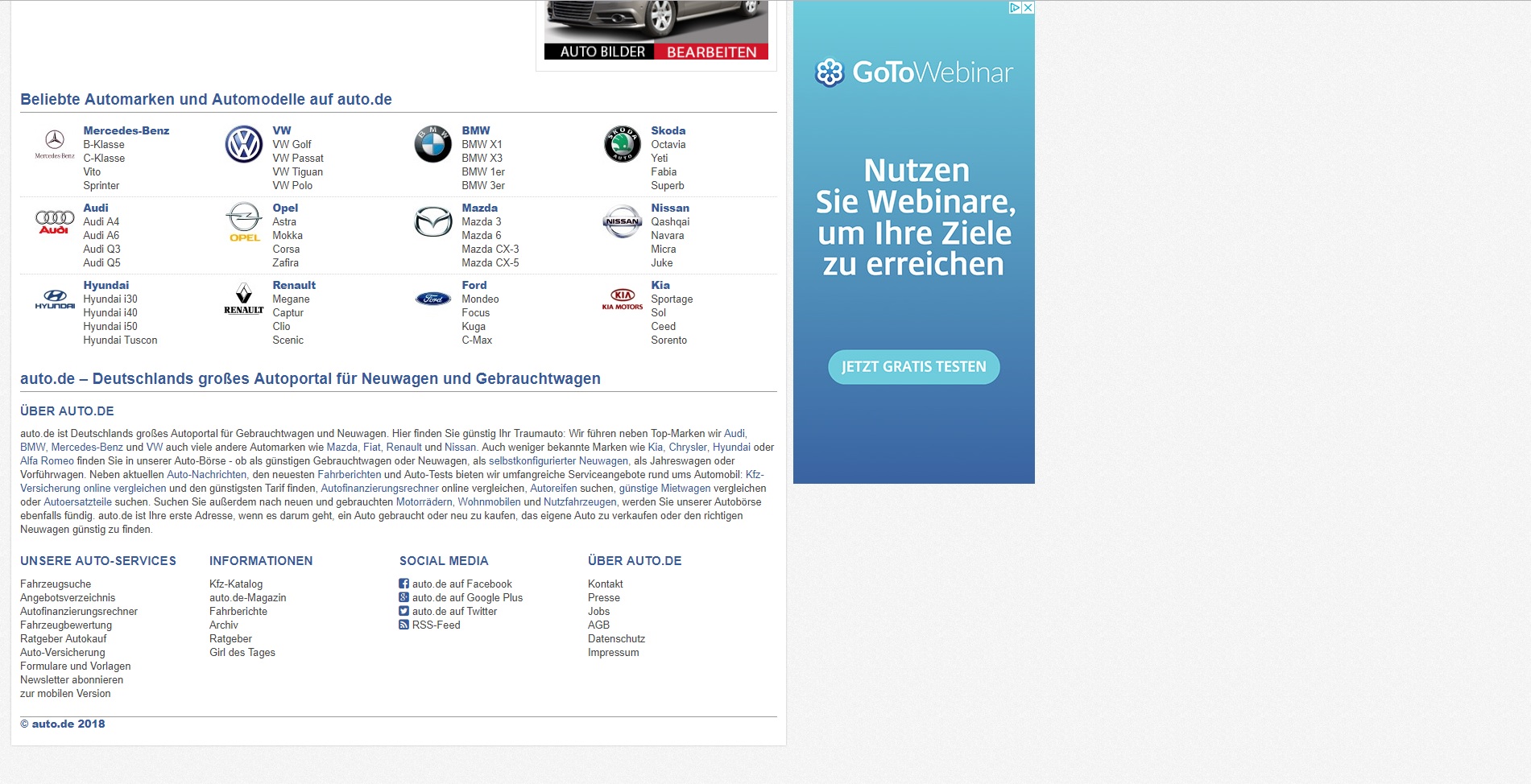The width and height of the screenshot is (1531, 784).
Task: Follow the Wohnmobilen link in the paragraph
Action: pyautogui.click(x=489, y=501)
